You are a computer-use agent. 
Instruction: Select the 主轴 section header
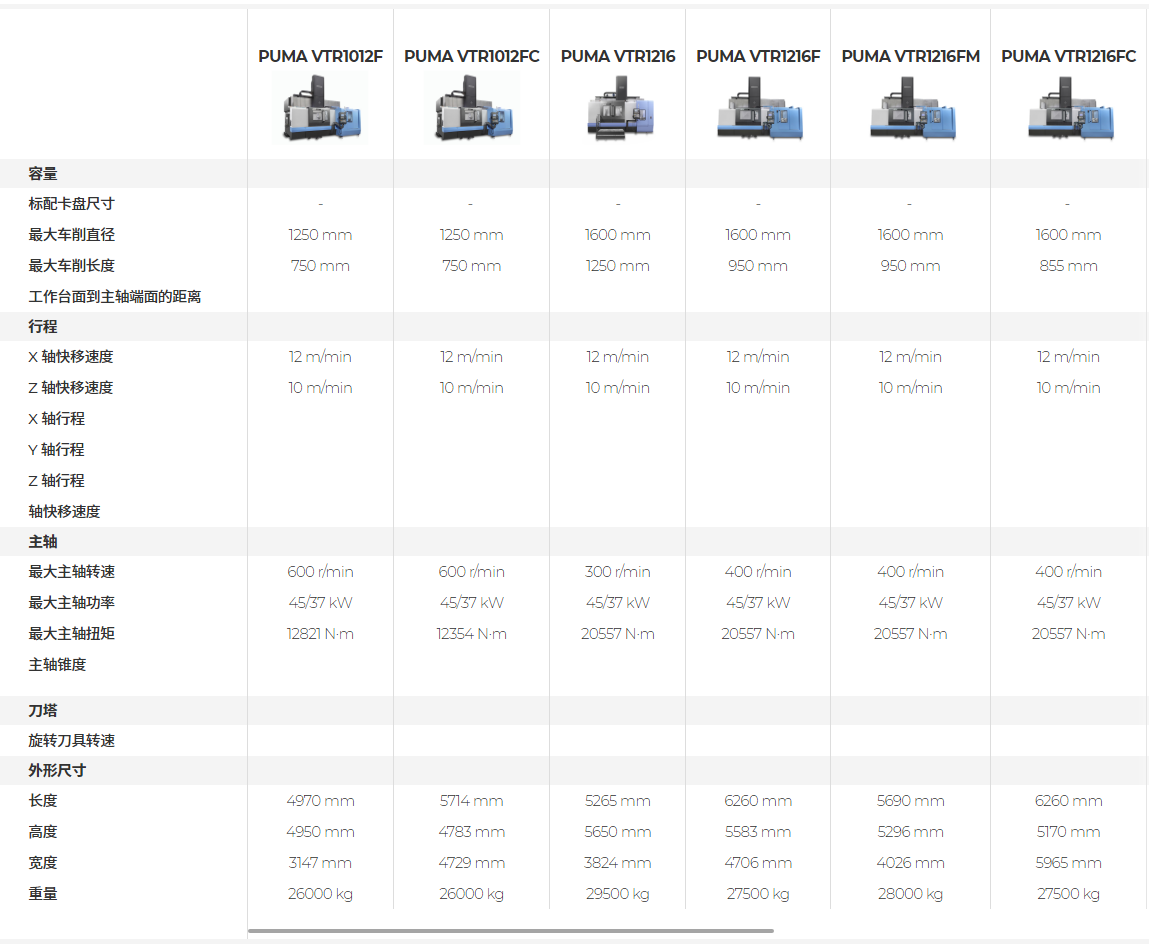[x=43, y=542]
